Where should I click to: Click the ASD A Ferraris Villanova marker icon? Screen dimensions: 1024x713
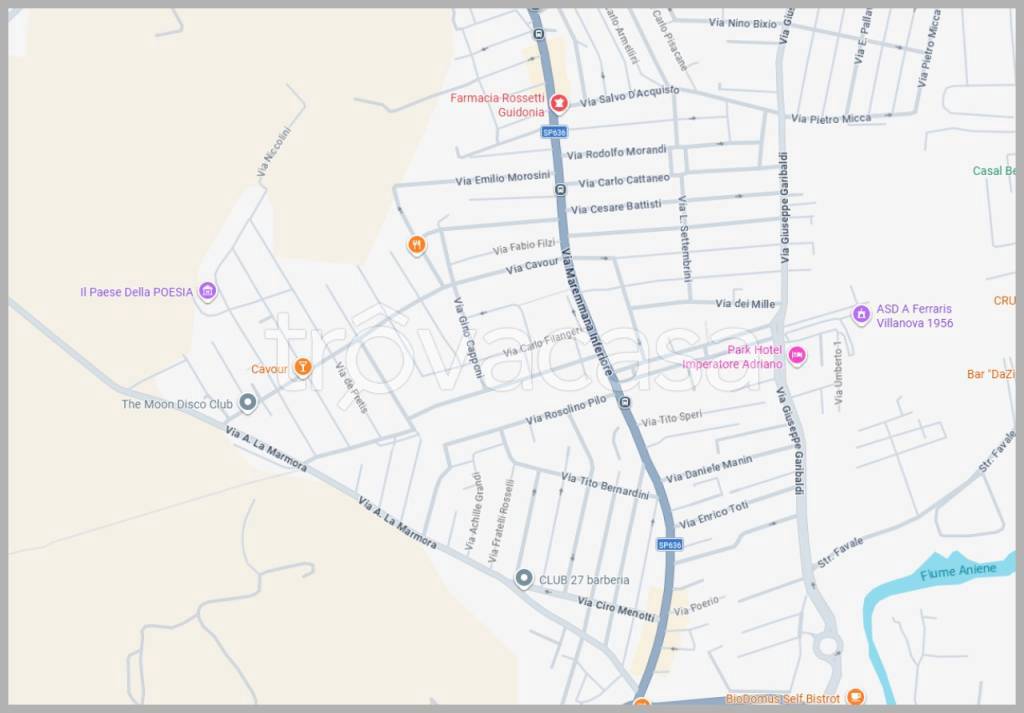pos(860,314)
